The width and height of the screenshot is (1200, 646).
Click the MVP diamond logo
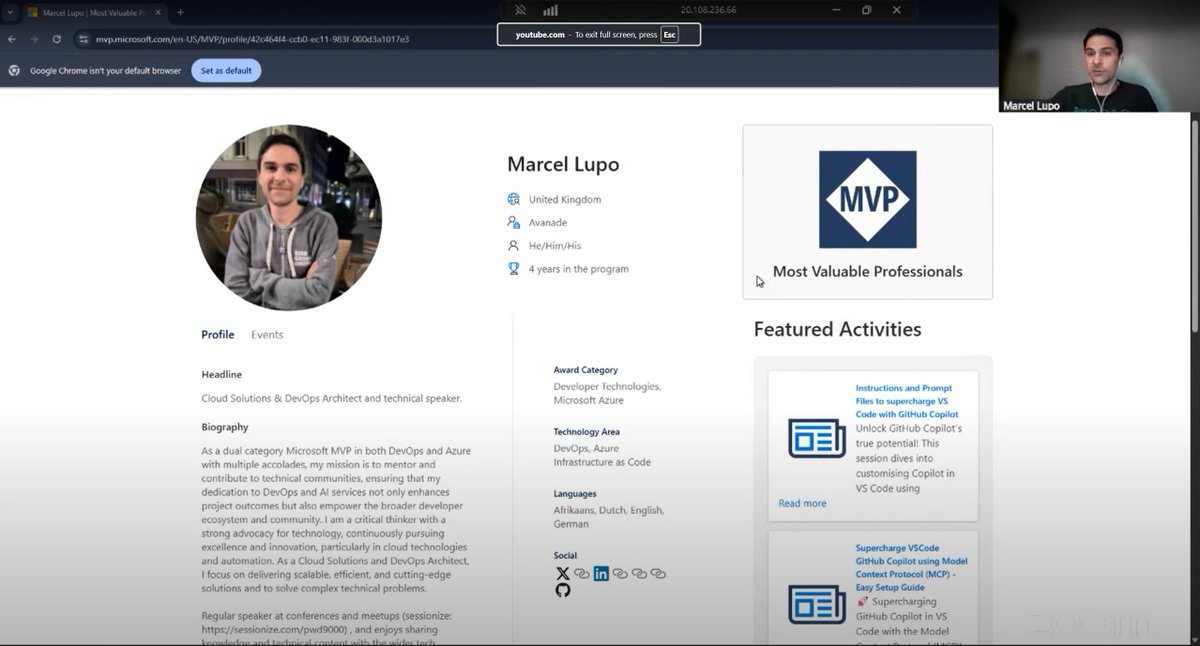tap(867, 199)
